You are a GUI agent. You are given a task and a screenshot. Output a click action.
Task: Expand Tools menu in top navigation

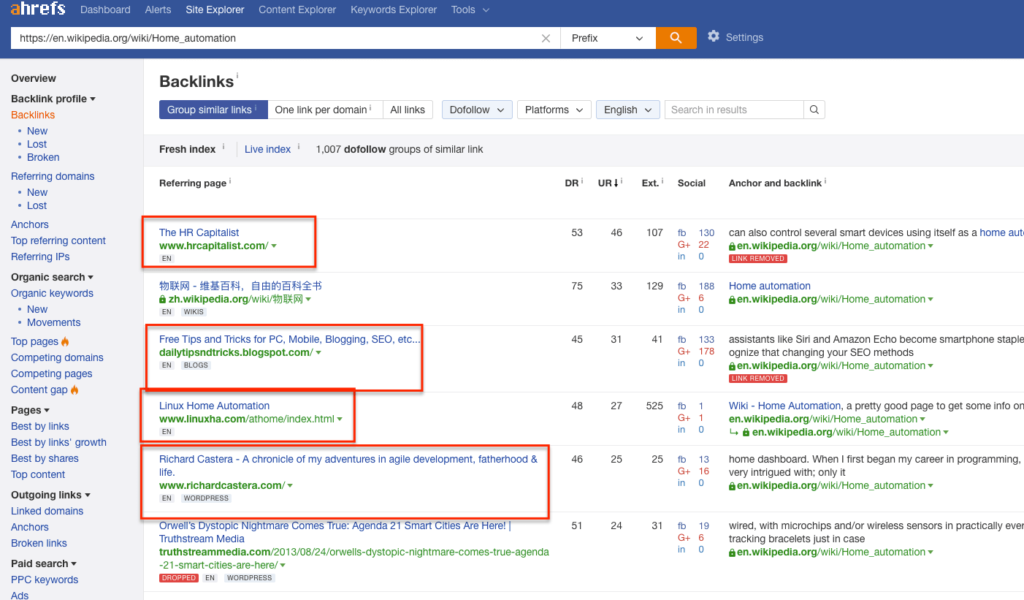click(x=470, y=10)
